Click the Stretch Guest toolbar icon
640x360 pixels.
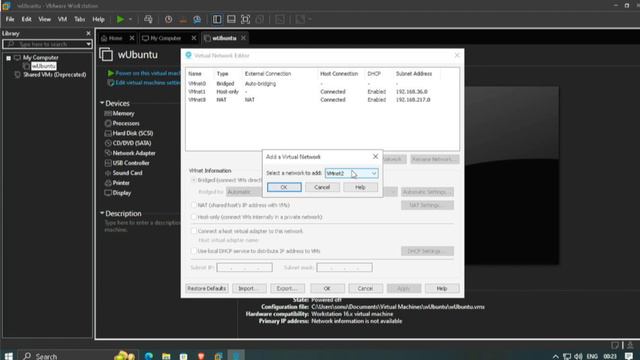[x=300, y=19]
